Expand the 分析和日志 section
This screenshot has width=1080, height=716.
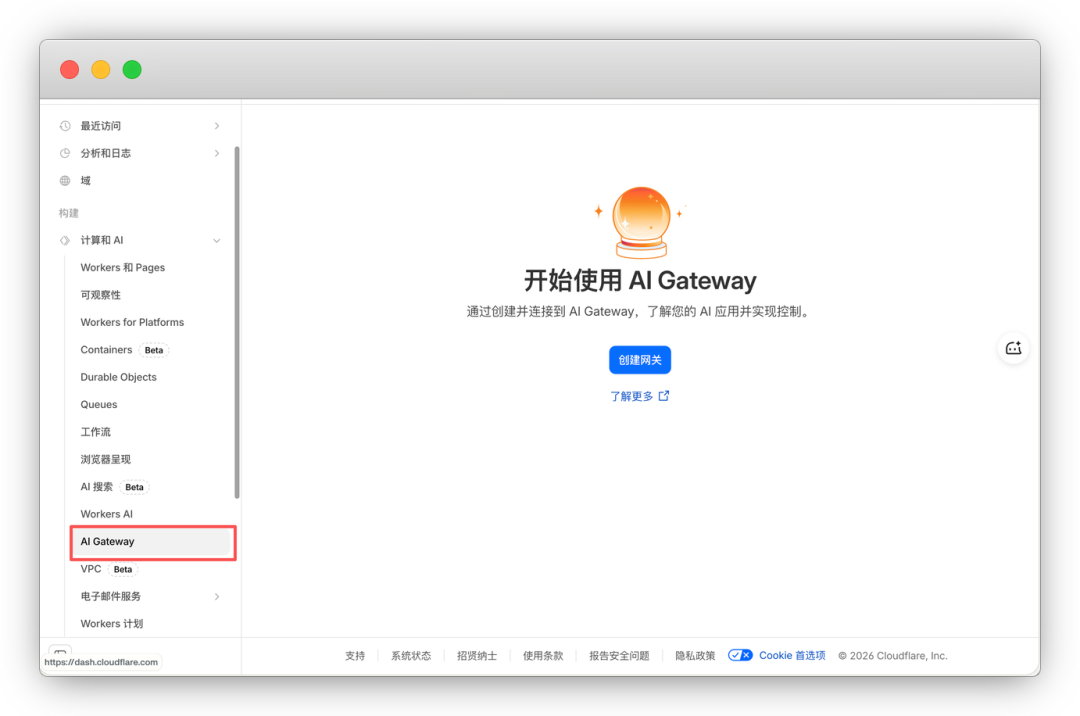click(x=217, y=153)
